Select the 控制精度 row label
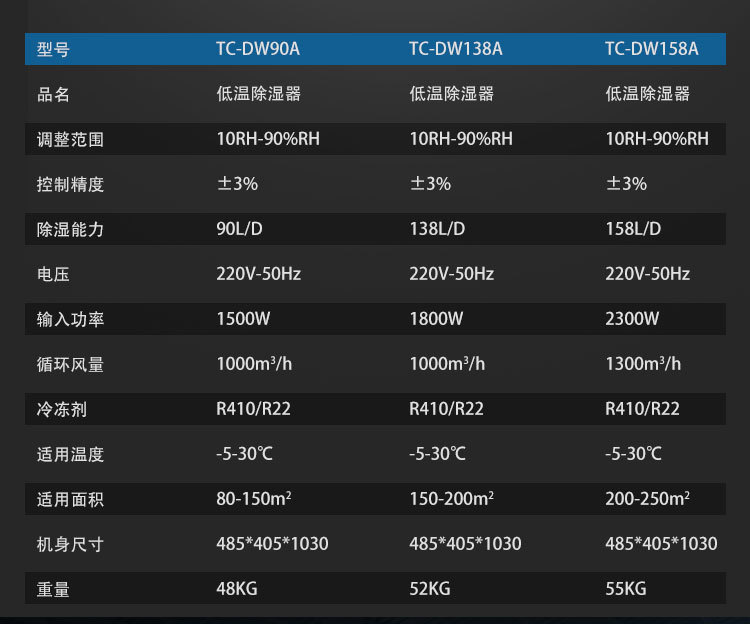This screenshot has width=750, height=624. tap(70, 184)
